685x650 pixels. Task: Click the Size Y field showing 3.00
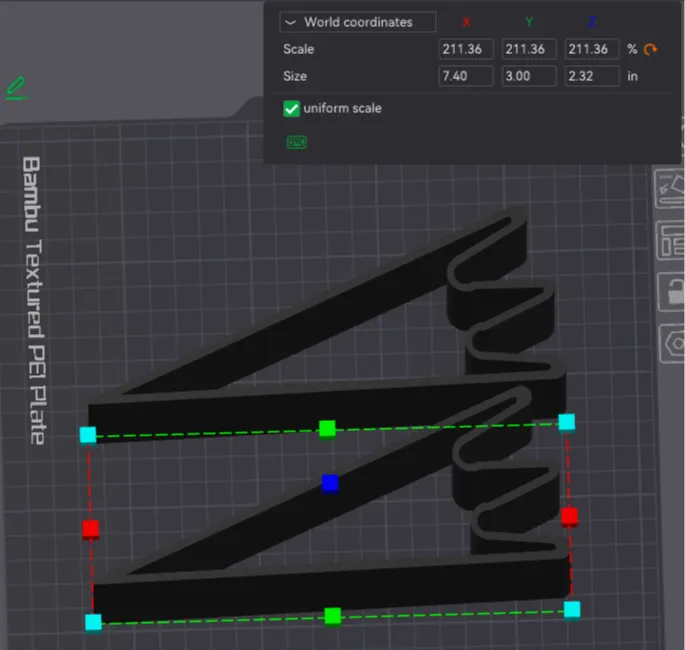tap(529, 76)
